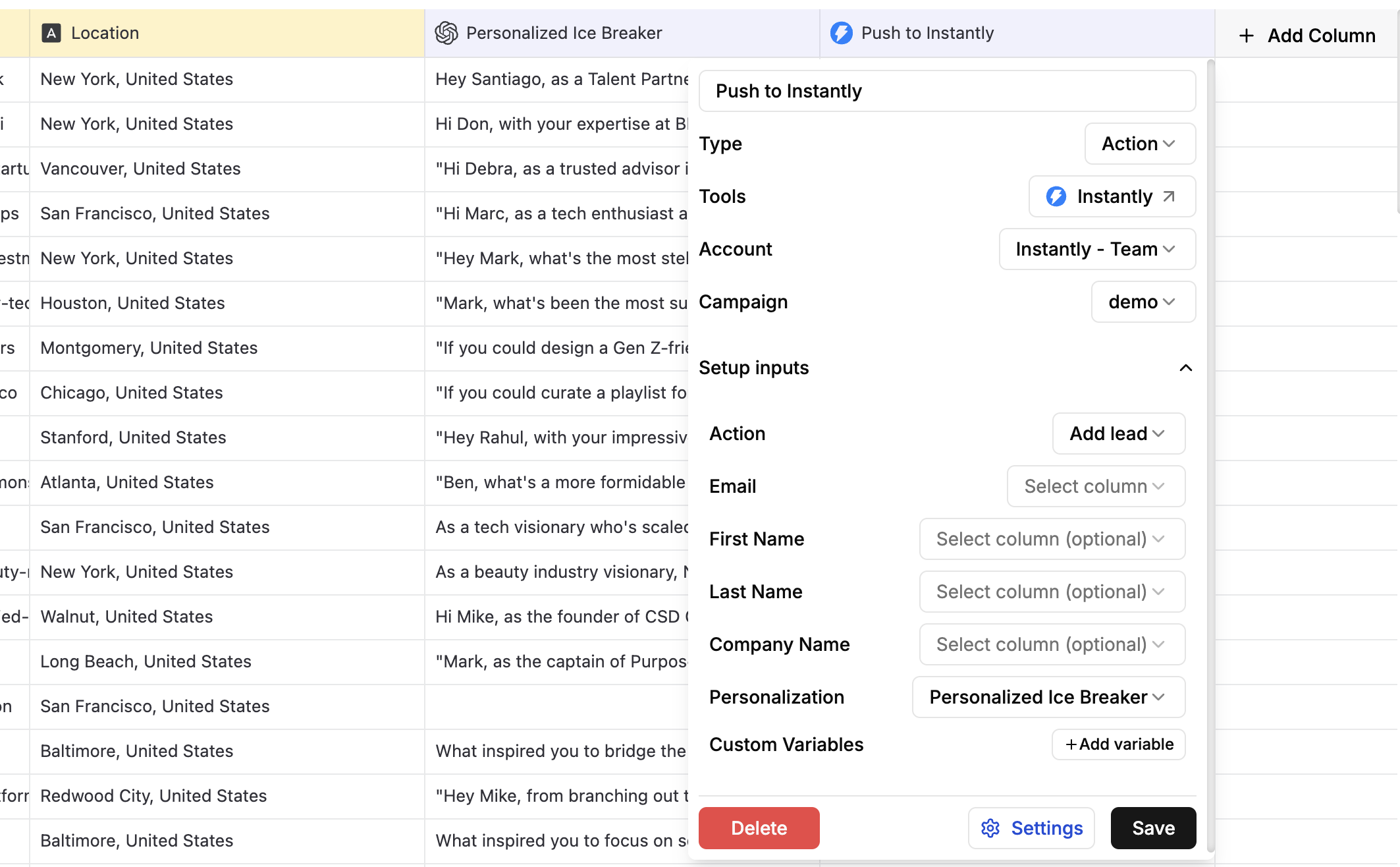Open the Action dropdown showing Add lead
This screenshot has height=867, width=1400.
[x=1119, y=433]
